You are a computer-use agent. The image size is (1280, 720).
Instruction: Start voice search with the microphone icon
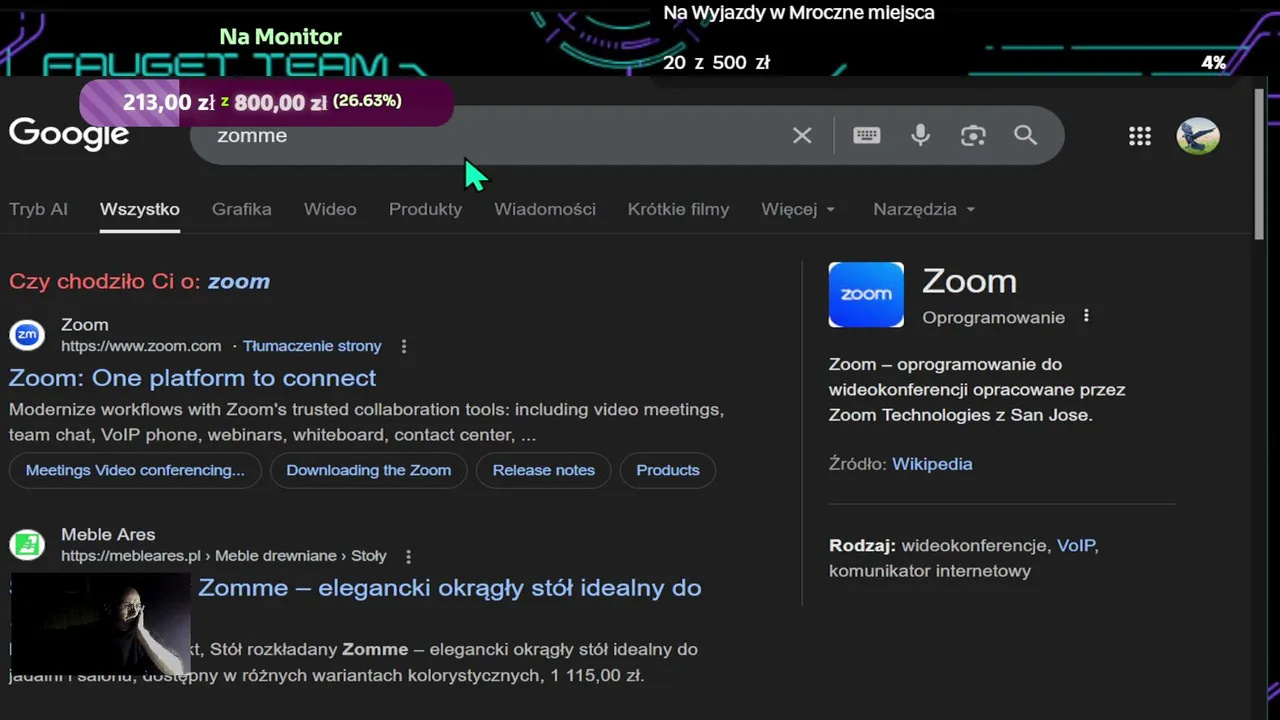(x=921, y=135)
